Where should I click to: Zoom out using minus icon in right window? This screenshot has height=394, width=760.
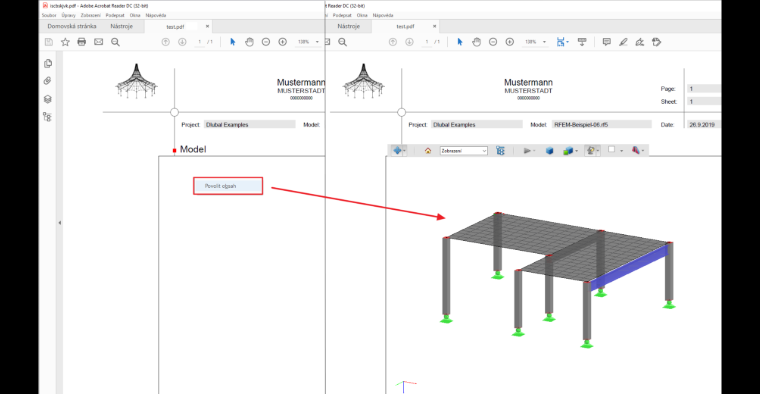[493, 42]
